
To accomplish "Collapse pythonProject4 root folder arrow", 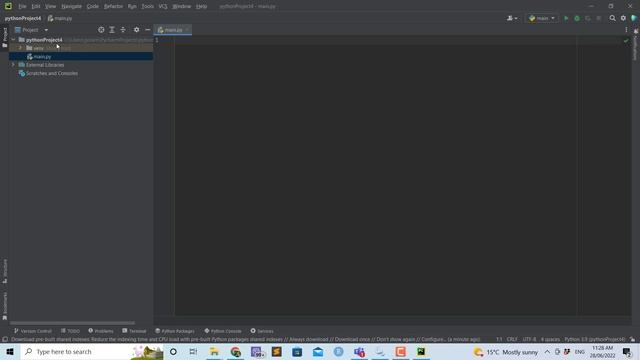I will pos(13,40).
